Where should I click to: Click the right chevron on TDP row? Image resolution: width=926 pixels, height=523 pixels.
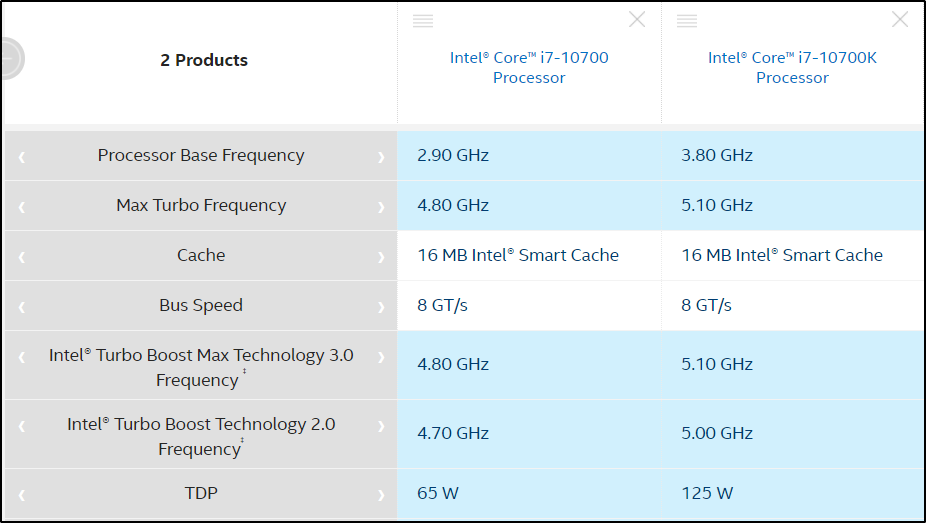[381, 495]
